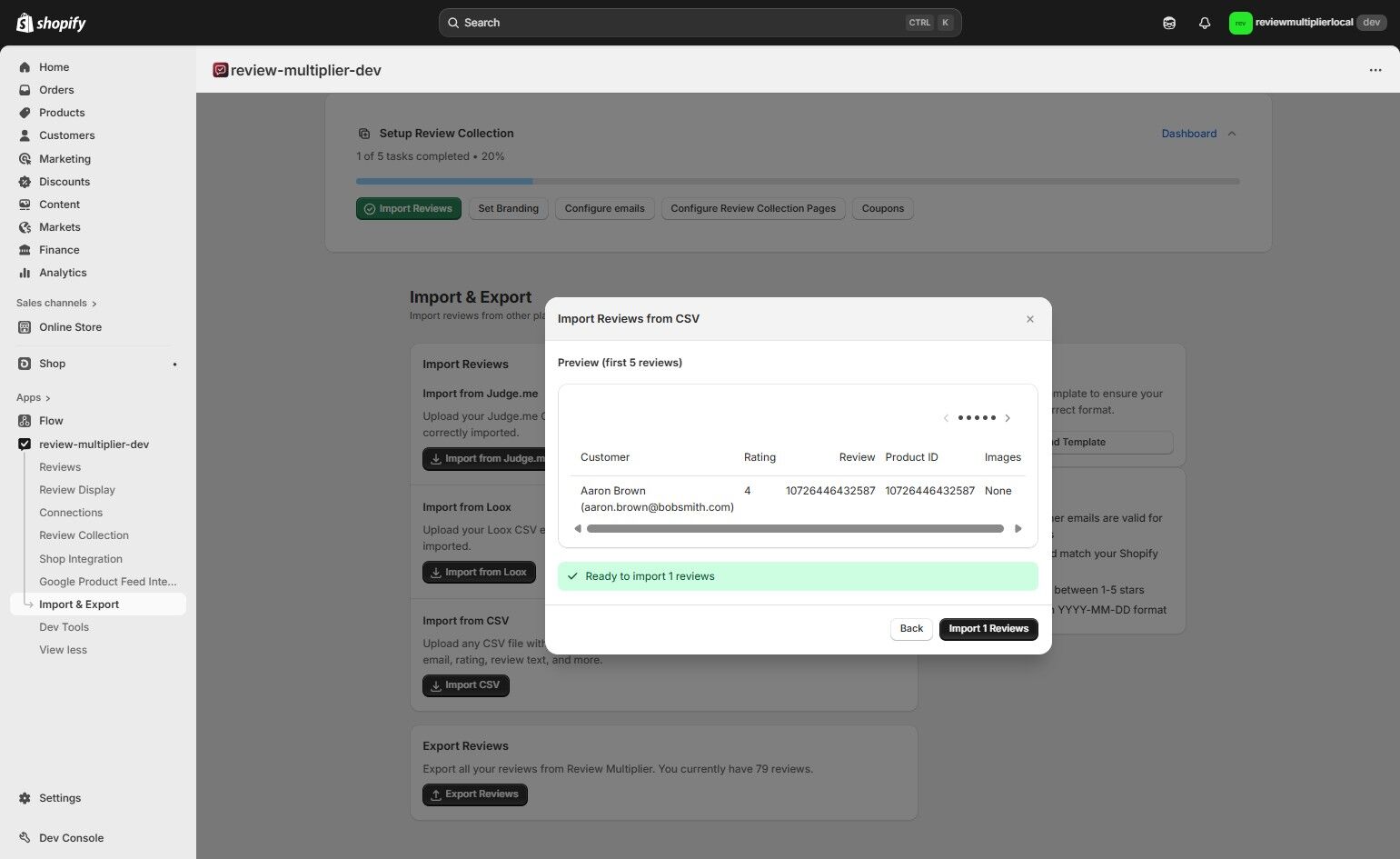Screen dimensions: 1400x859
Task: Go Back in the import dialog
Action: [910, 628]
